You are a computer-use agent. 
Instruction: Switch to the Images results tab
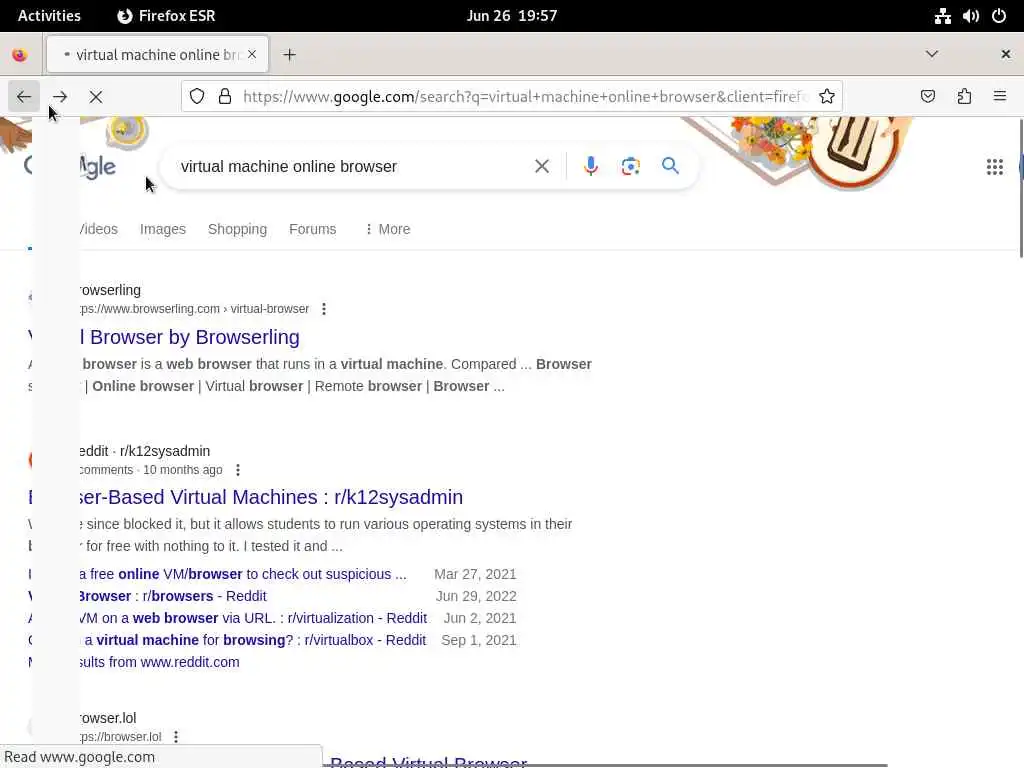(x=163, y=229)
